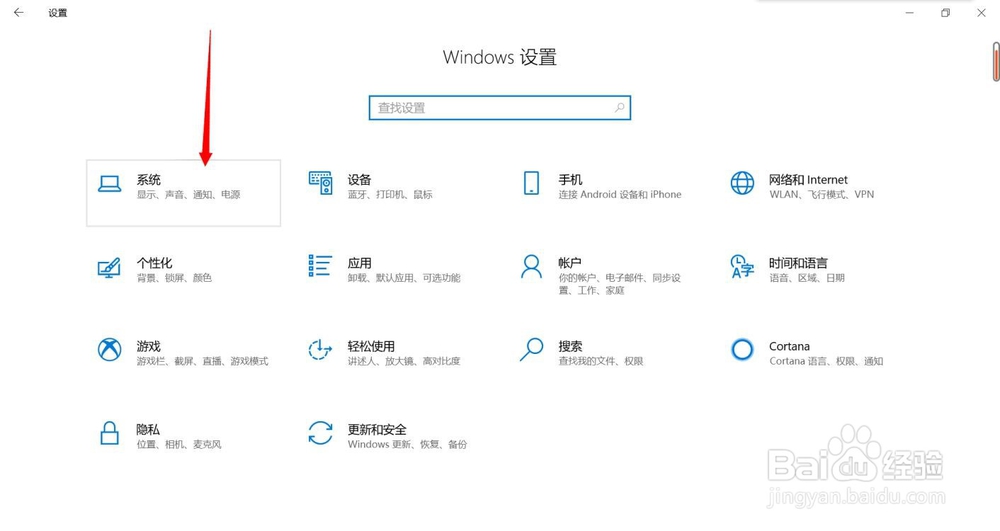Click the vertical scrollbar thumb
This screenshot has width=1000, height=531.
pyautogui.click(x=996, y=62)
